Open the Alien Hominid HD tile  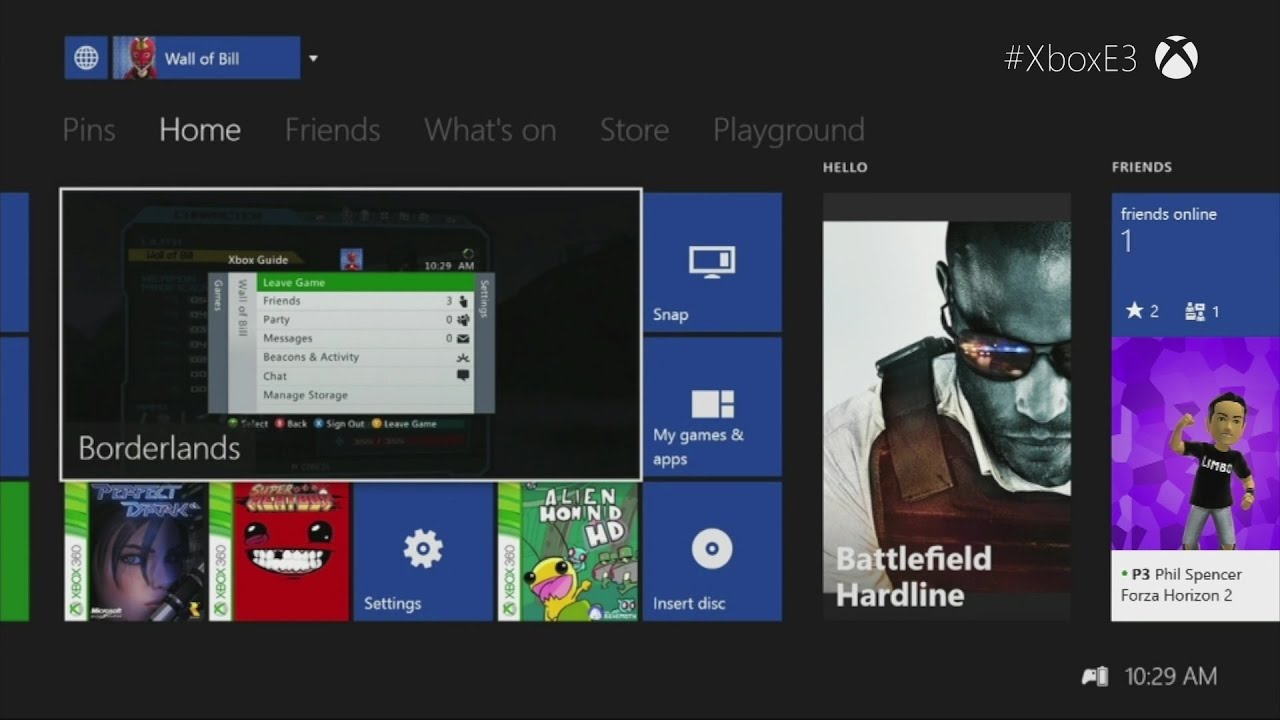point(568,552)
